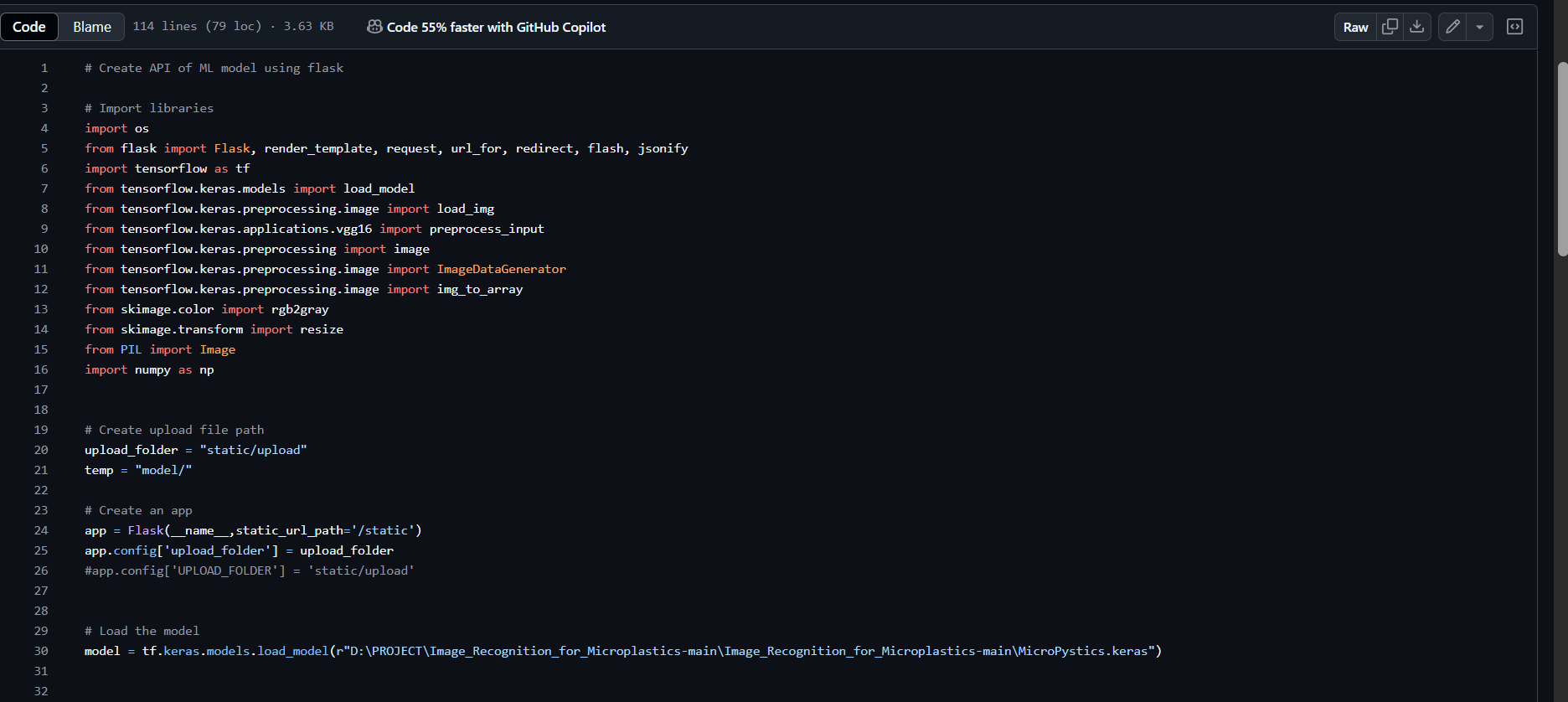This screenshot has width=1568, height=702.
Task: Click the 'import os' line
Action: pos(116,128)
